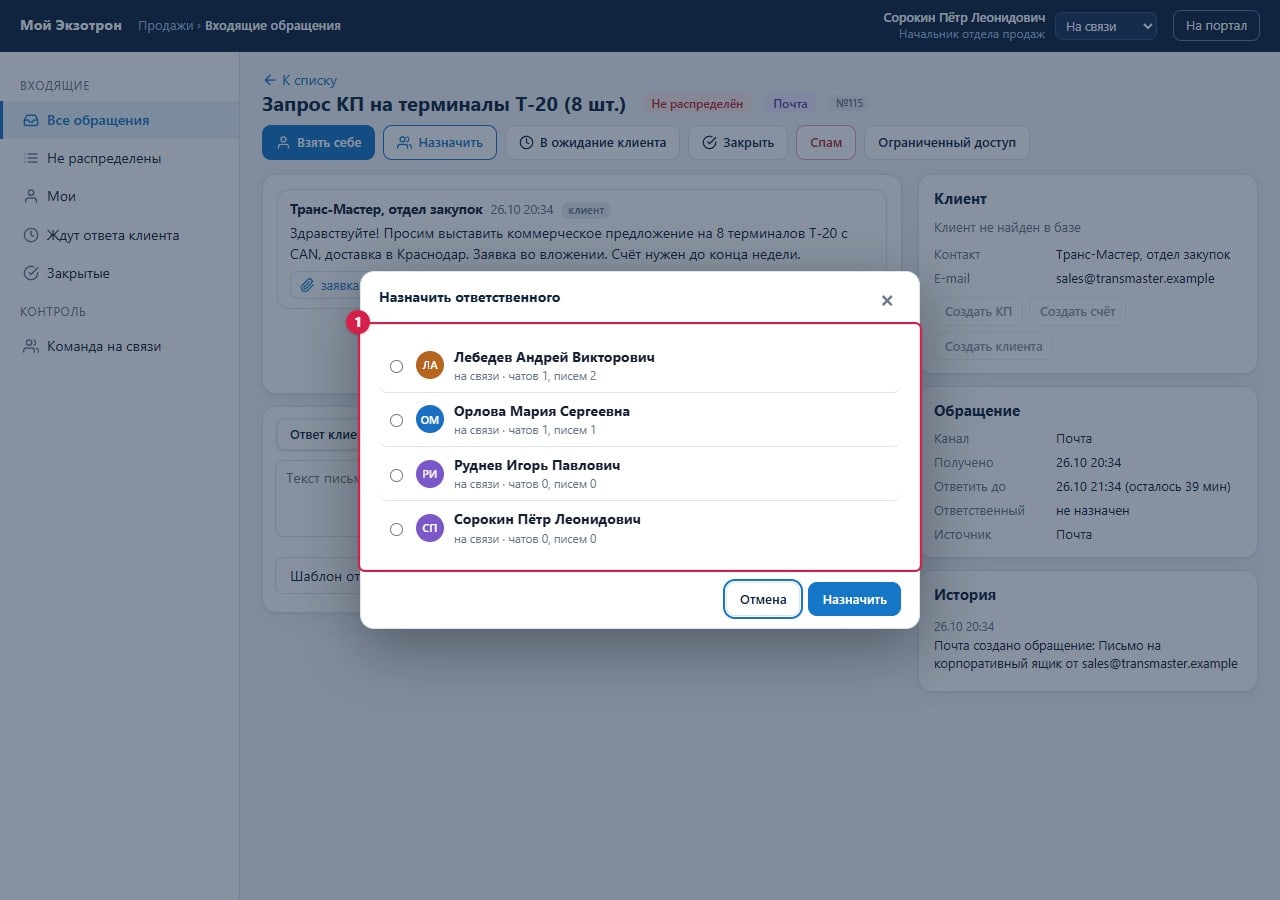Viewport: 1280px width, 900px height.
Task: Open Мои sidebar item
Action: (x=120, y=196)
